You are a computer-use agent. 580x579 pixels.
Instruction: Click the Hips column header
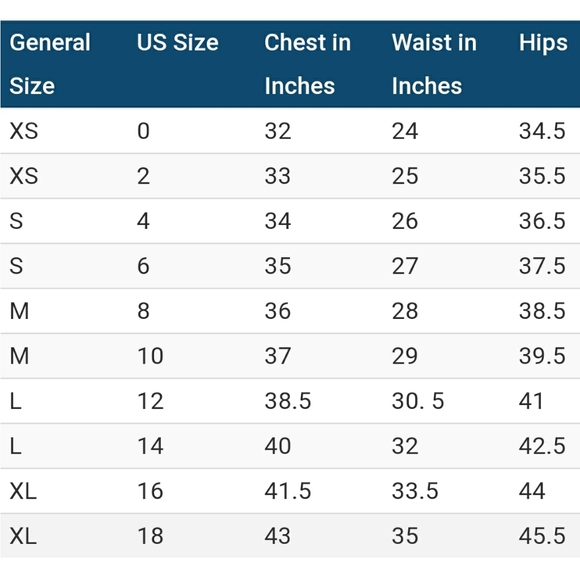(543, 44)
